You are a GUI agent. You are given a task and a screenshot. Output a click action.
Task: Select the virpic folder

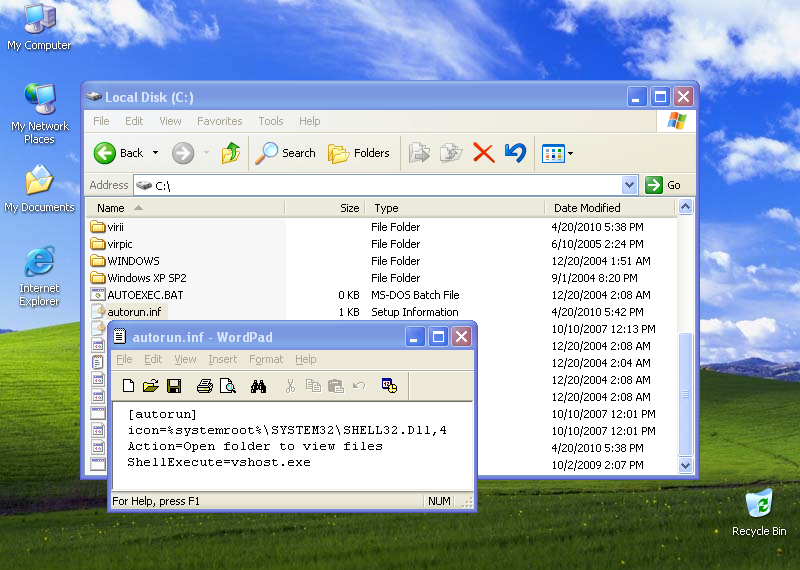(x=111, y=244)
